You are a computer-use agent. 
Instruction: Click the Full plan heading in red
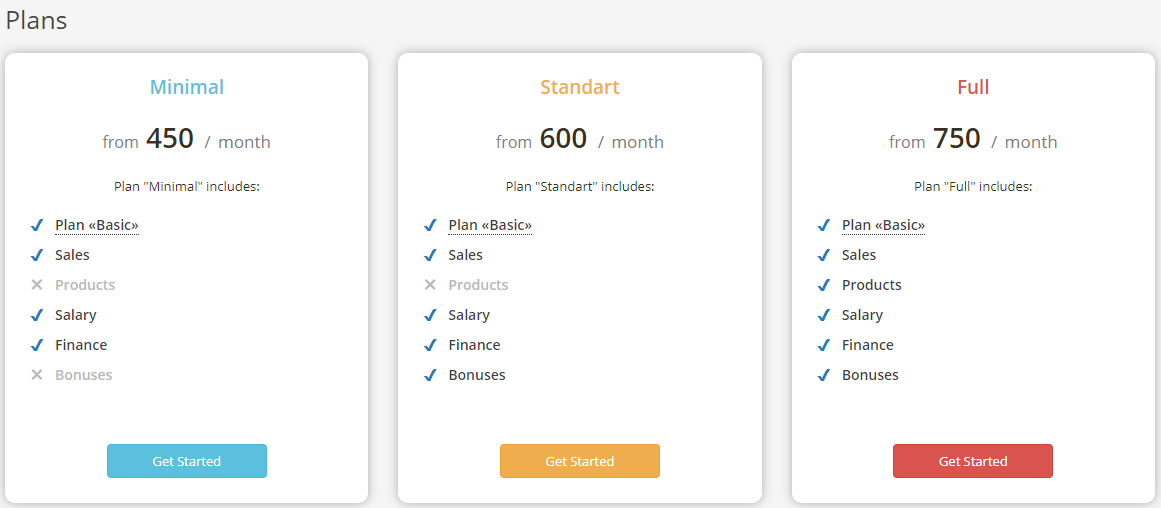tap(973, 87)
